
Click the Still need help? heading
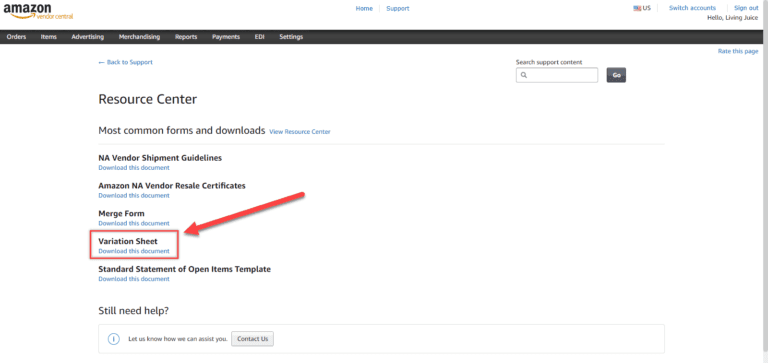(134, 311)
